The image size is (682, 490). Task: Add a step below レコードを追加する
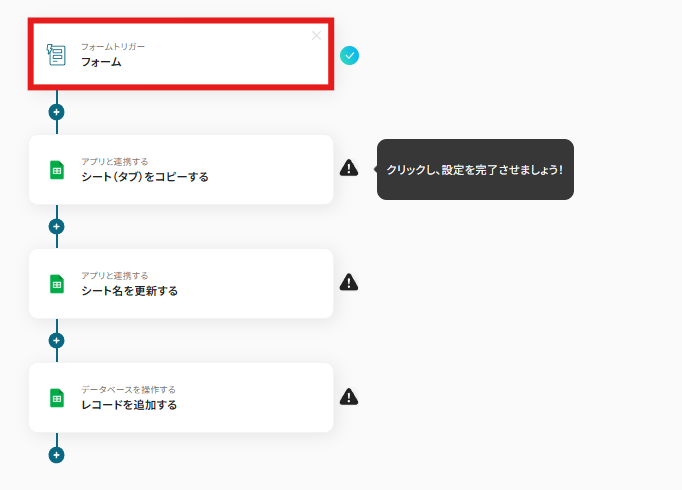(x=57, y=455)
